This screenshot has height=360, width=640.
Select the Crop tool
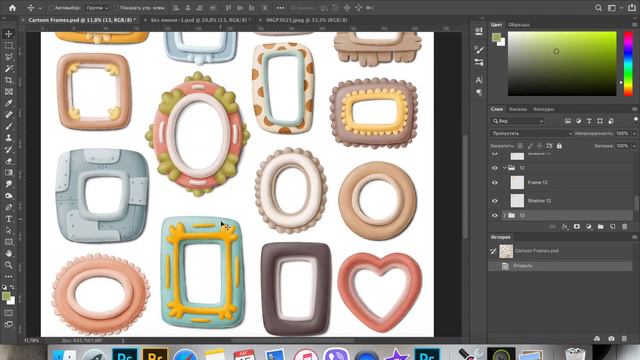(x=9, y=80)
